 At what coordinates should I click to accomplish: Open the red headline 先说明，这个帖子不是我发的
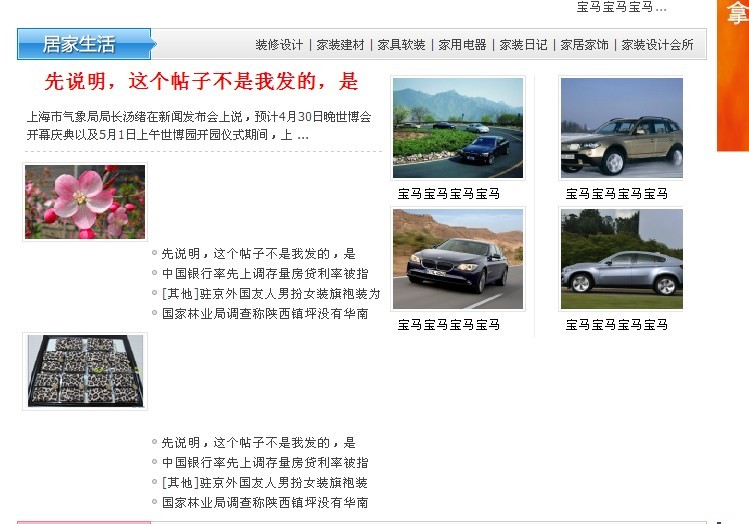point(201,81)
